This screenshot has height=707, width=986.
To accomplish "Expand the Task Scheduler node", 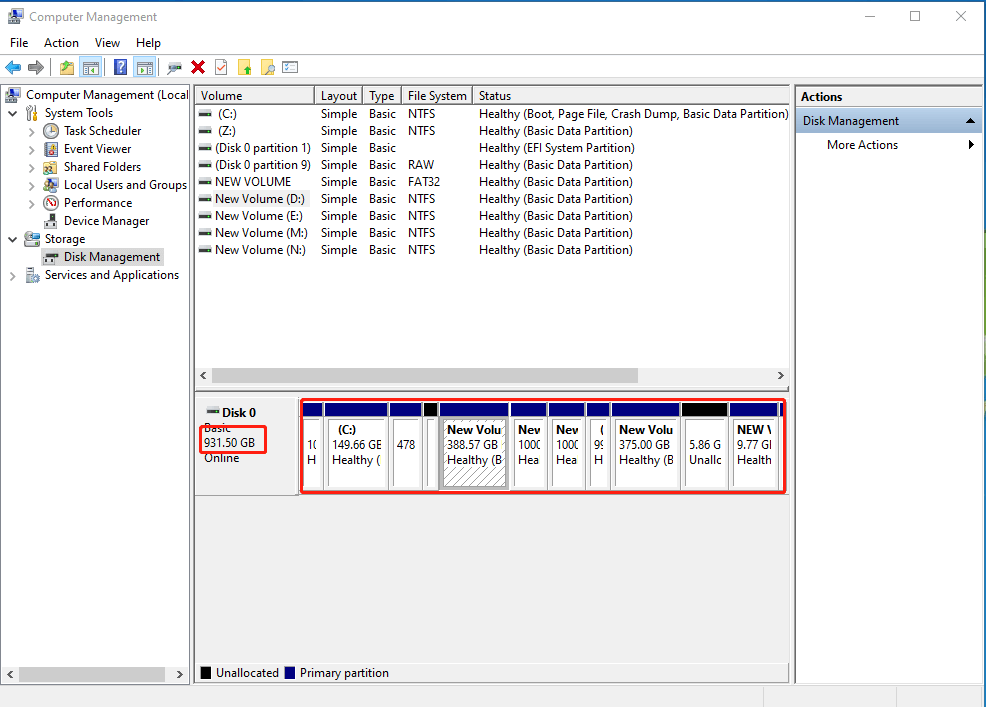I will tap(31, 131).
